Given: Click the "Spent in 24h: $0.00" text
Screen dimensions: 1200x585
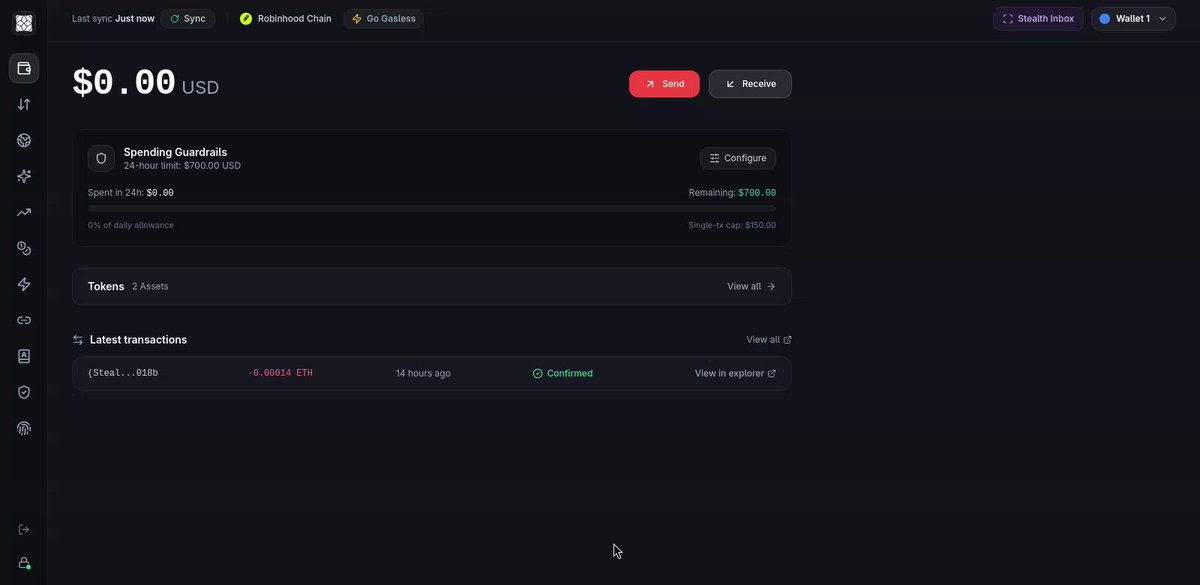Looking at the screenshot, I should click(x=131, y=193).
